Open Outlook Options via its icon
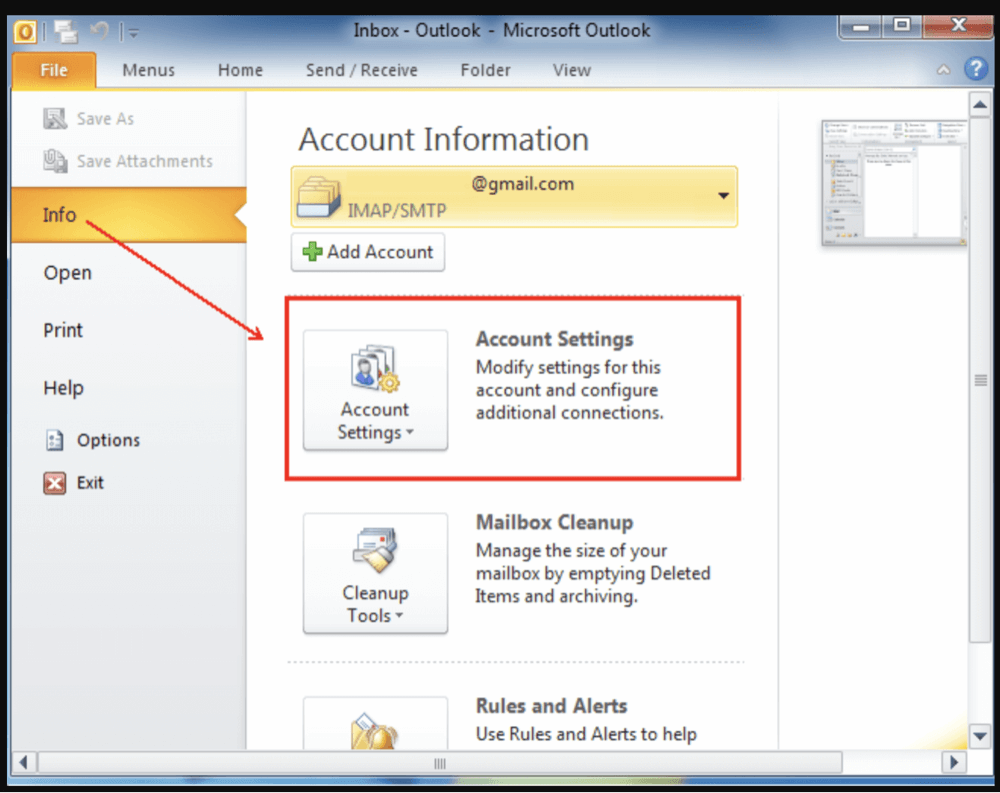This screenshot has width=1000, height=793. tap(55, 440)
